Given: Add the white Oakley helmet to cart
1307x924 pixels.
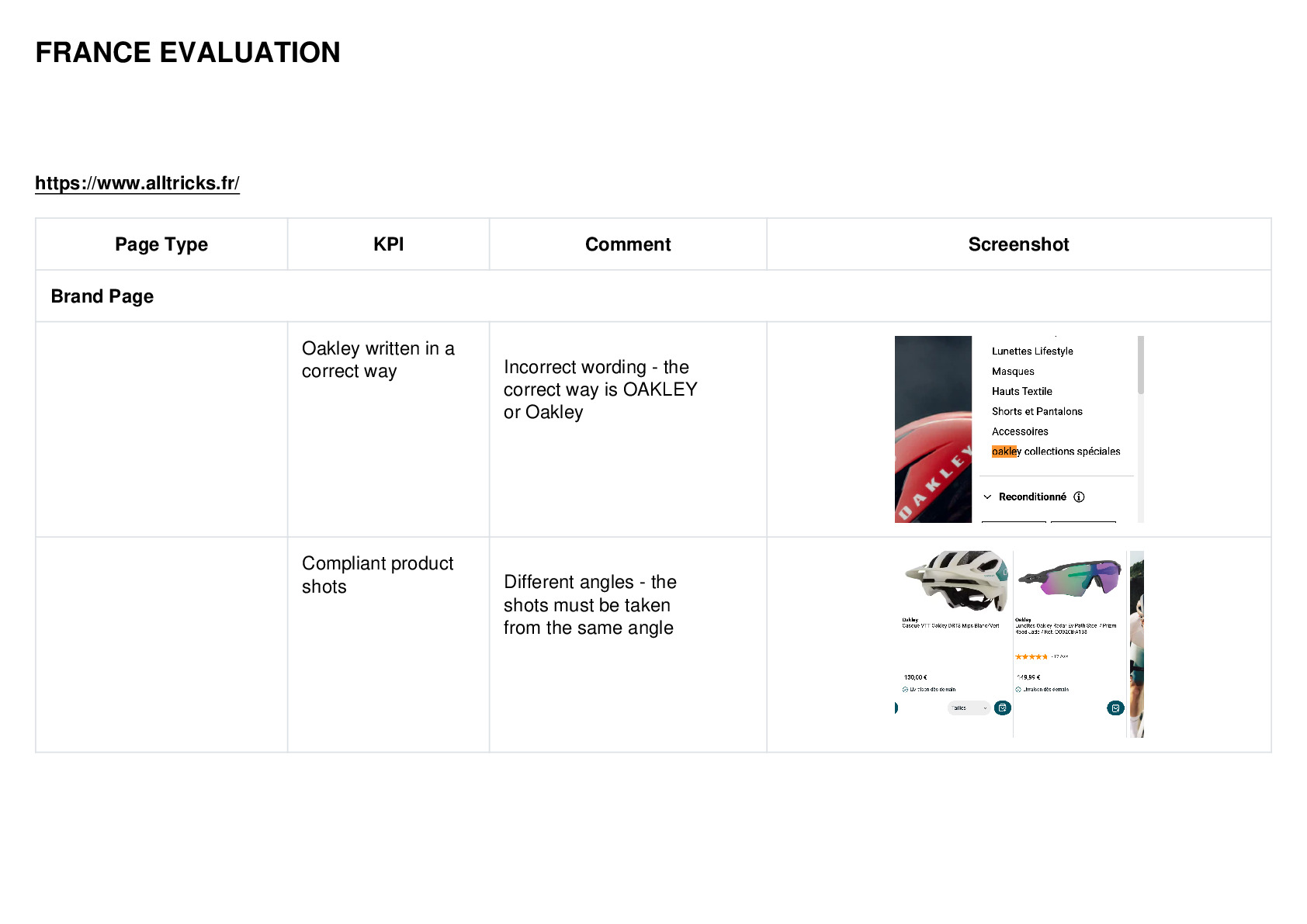Looking at the screenshot, I should [1003, 708].
